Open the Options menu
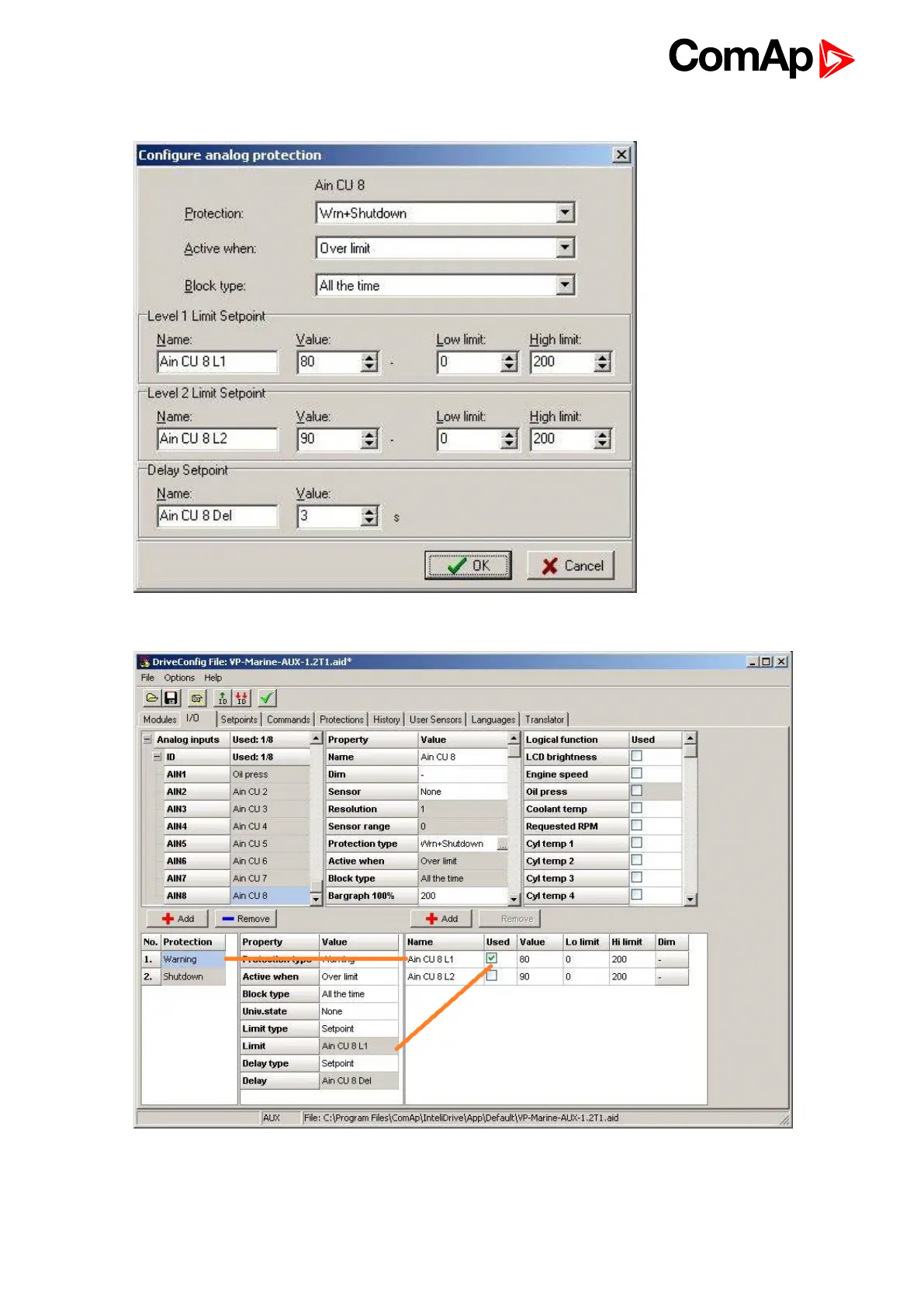Screen dimensions: 924x1307 (179, 678)
